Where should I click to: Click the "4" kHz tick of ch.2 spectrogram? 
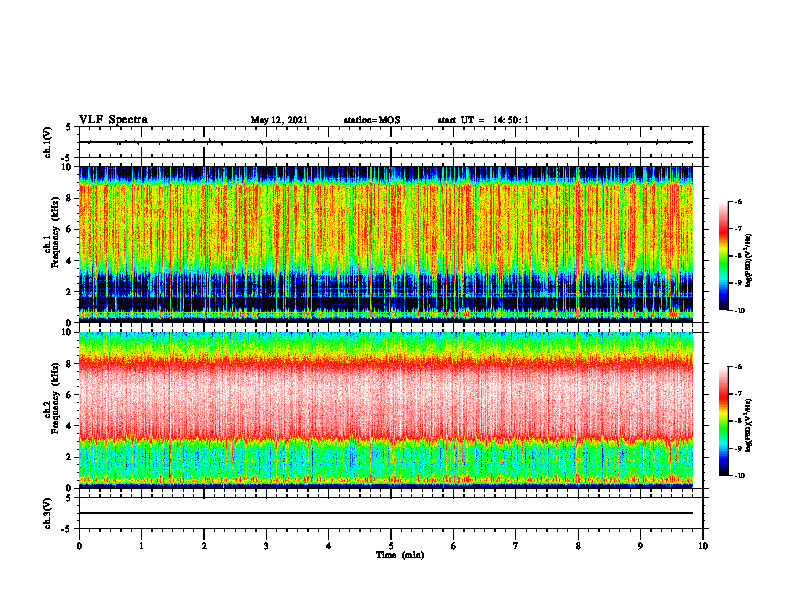tap(70, 426)
